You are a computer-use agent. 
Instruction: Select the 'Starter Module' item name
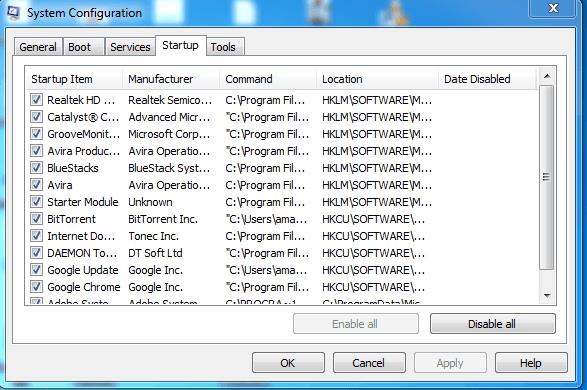[83, 202]
